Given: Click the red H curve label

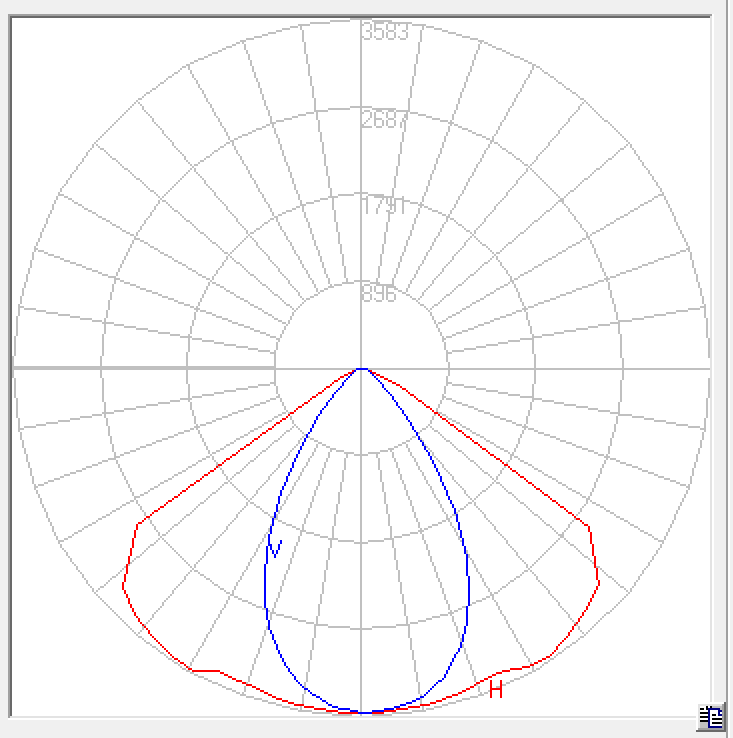Looking at the screenshot, I should [495, 689].
